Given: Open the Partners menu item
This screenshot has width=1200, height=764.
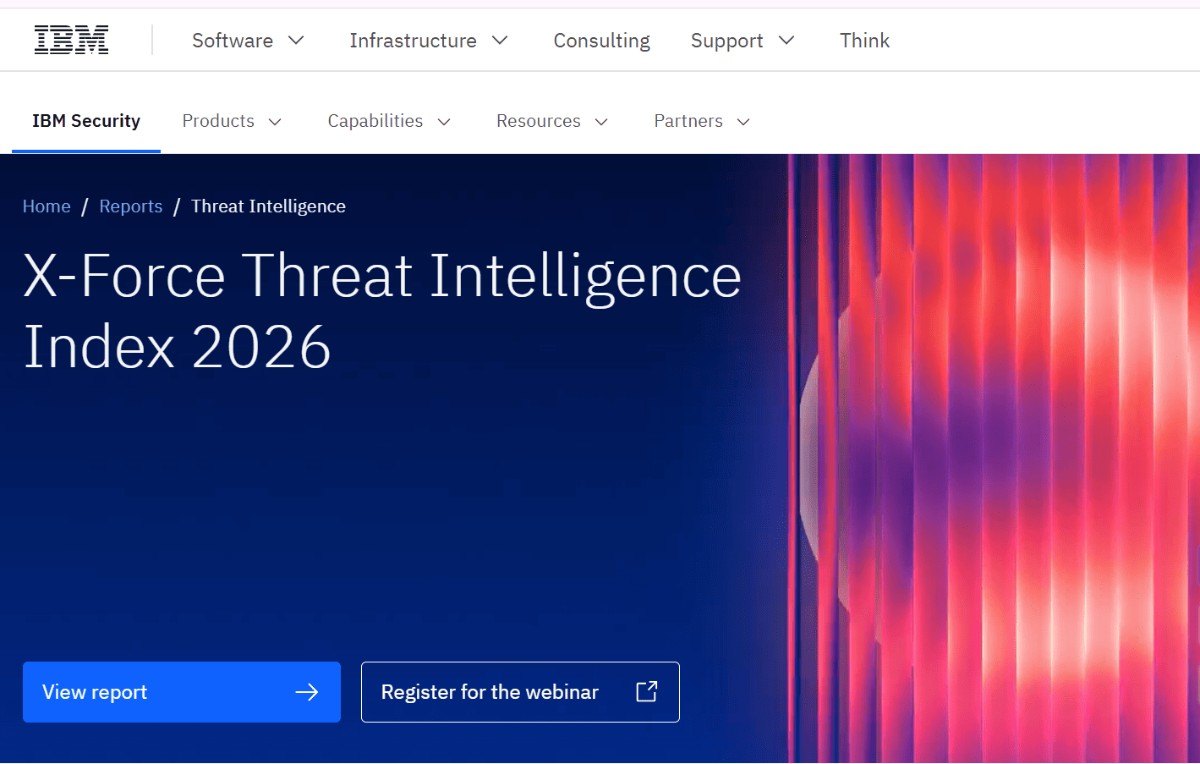Looking at the screenshot, I should click(702, 121).
